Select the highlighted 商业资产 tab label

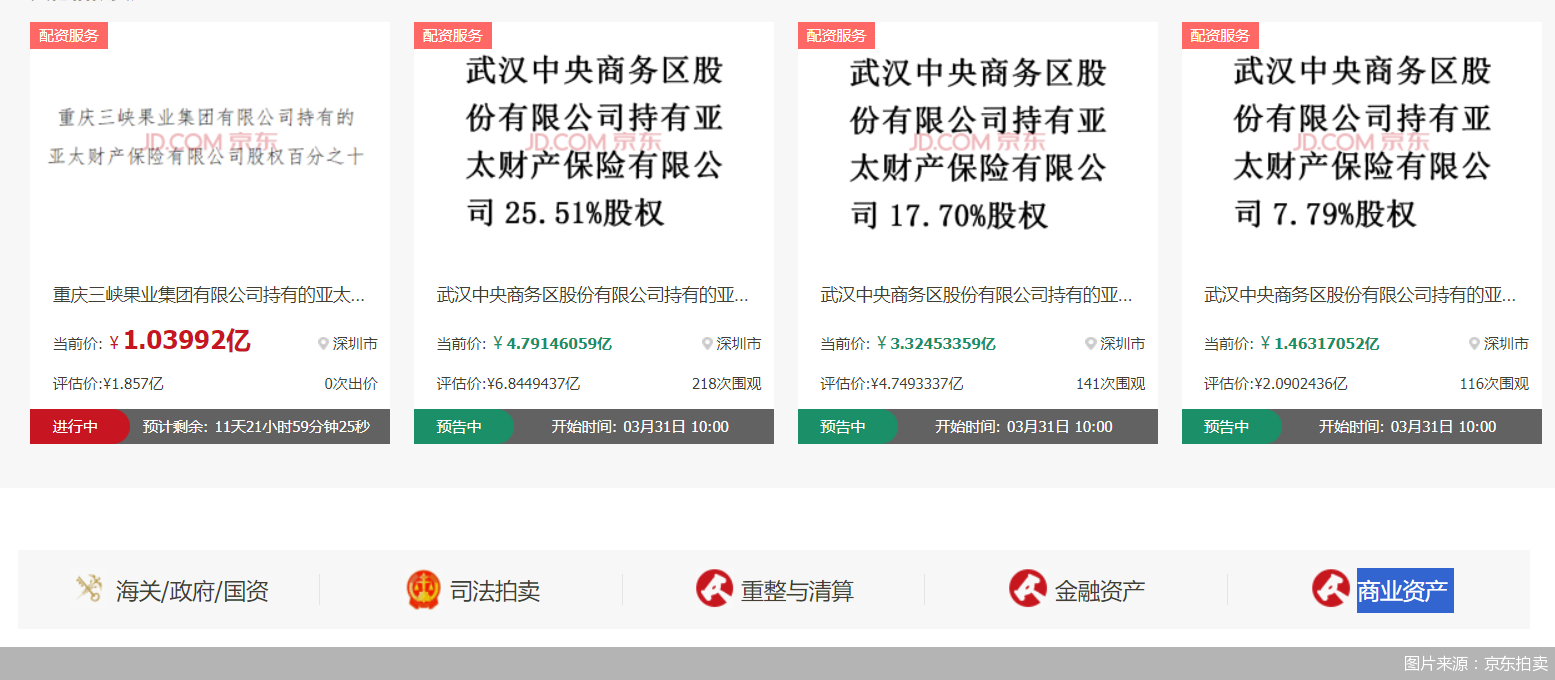point(1403,590)
